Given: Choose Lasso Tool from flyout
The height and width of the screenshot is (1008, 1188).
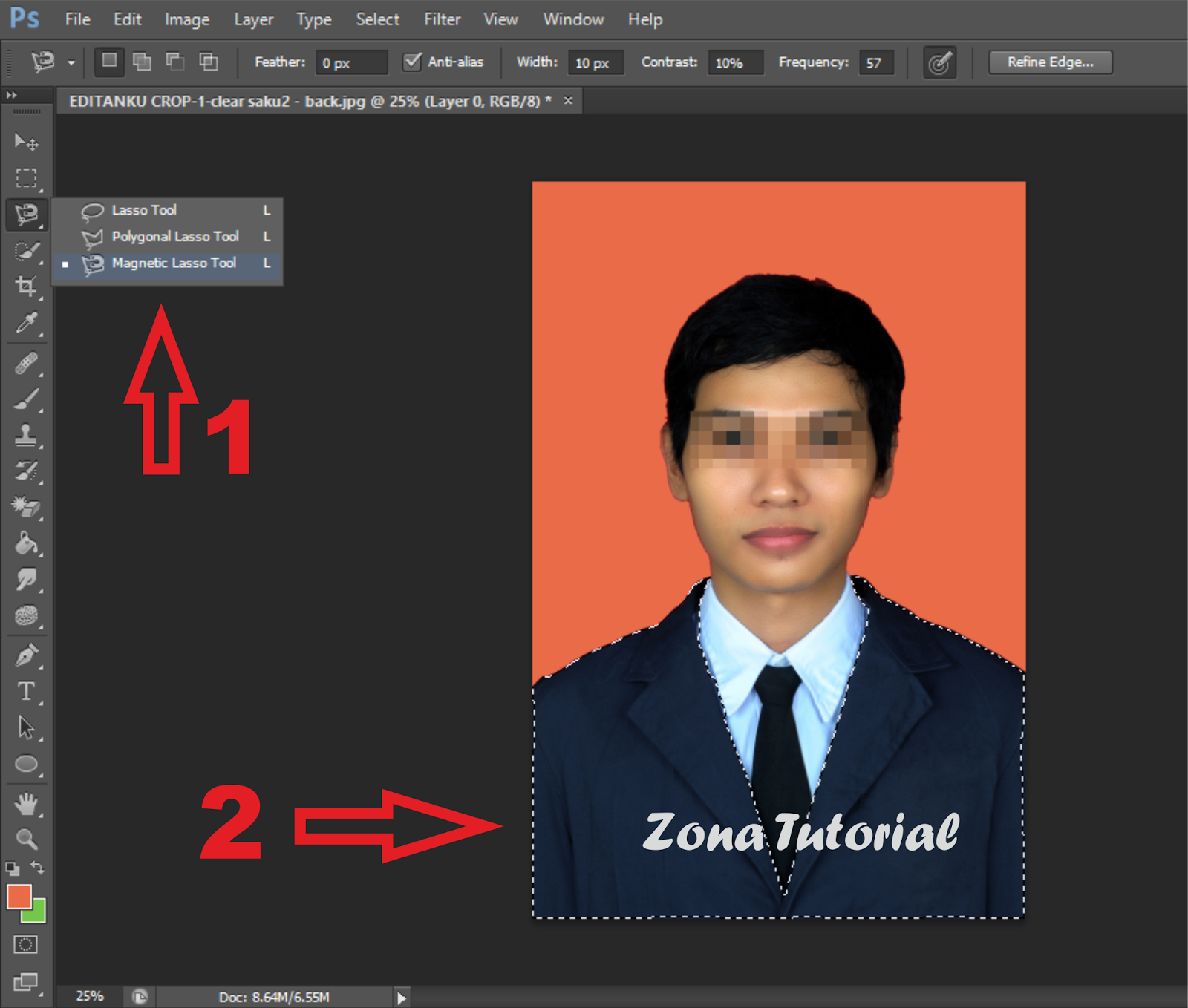Looking at the screenshot, I should point(168,211).
